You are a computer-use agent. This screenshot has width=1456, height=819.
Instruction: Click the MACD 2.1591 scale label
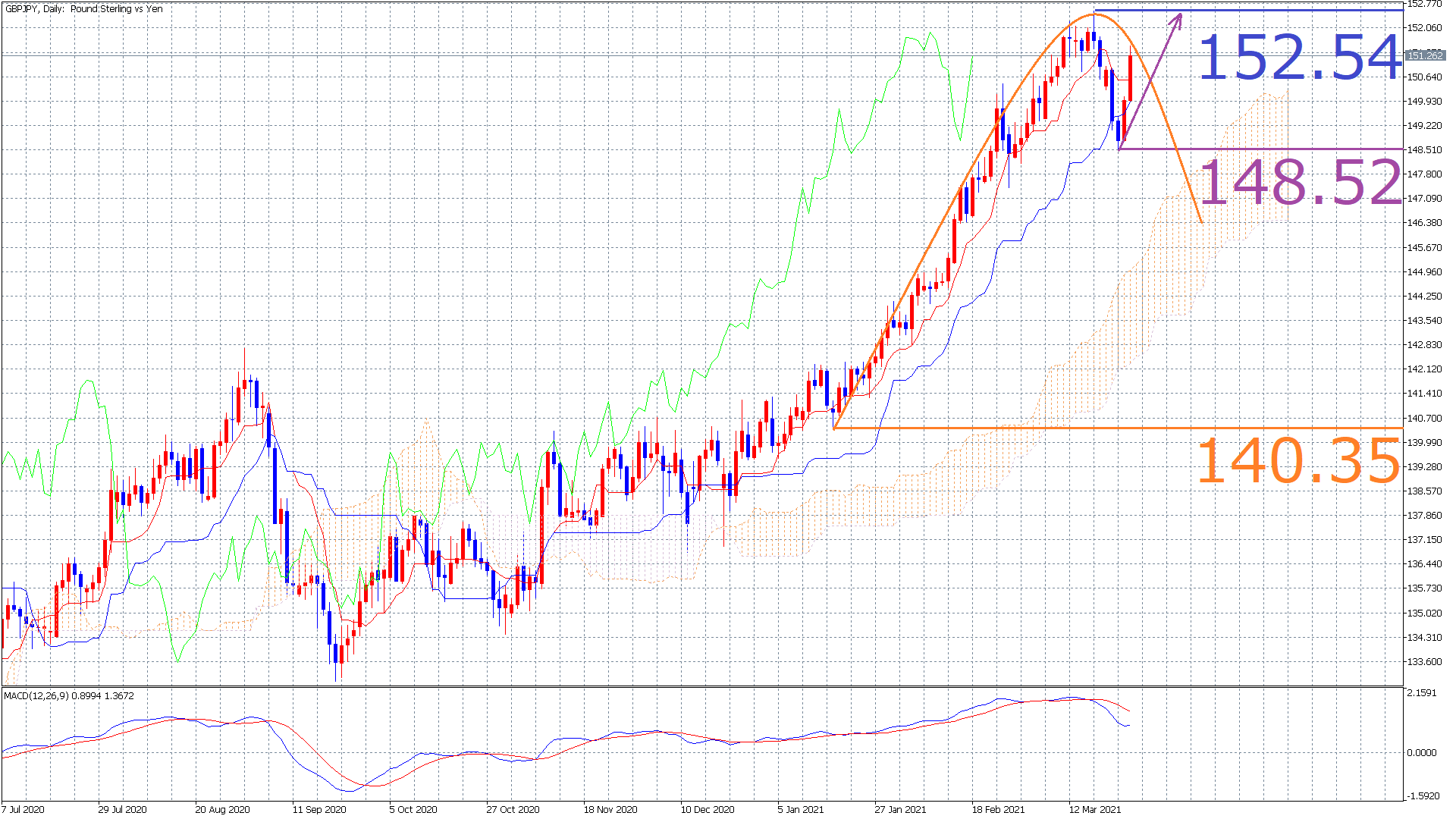point(1422,692)
